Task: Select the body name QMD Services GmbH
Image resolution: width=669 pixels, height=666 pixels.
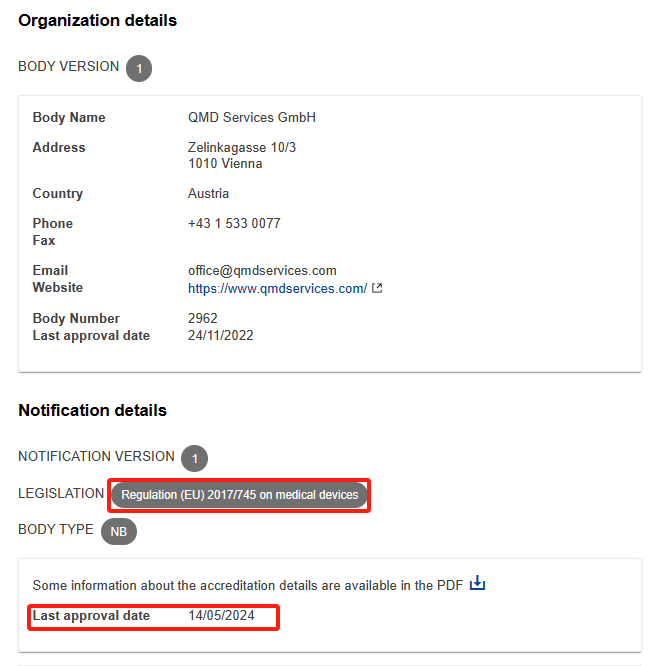Action: (252, 117)
